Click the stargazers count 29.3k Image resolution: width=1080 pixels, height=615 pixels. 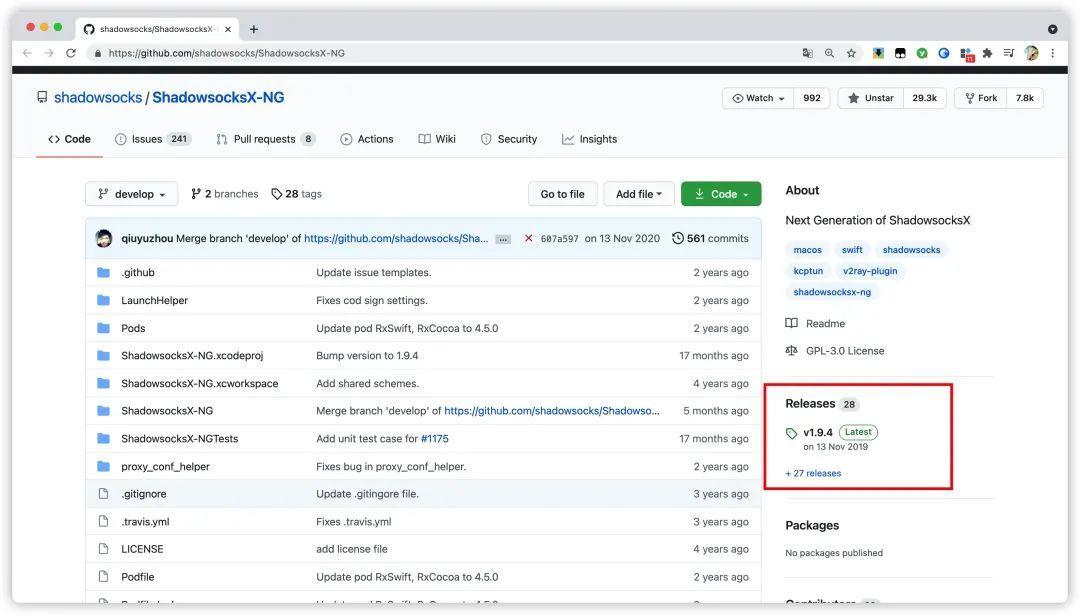pos(924,98)
